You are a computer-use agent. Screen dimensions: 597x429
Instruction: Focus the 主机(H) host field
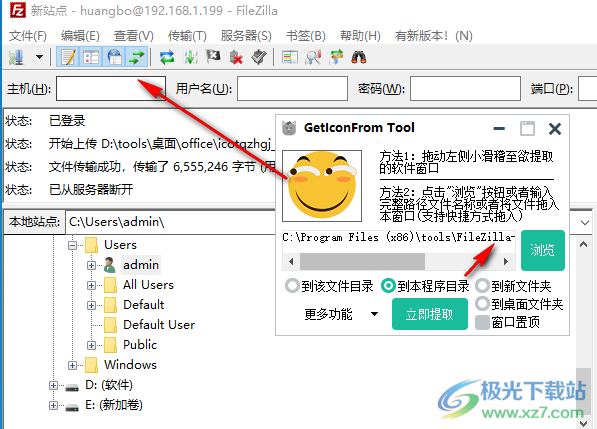point(111,88)
